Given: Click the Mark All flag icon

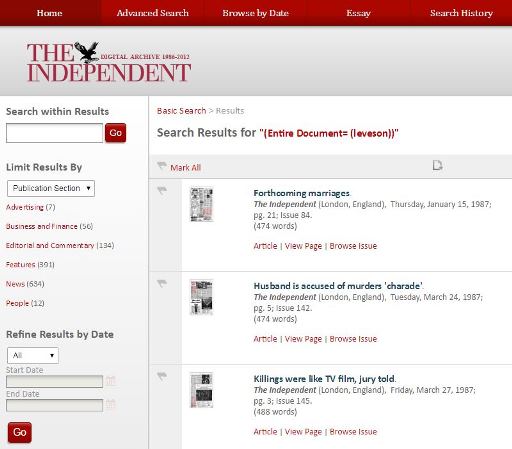Looking at the screenshot, I should point(162,166).
